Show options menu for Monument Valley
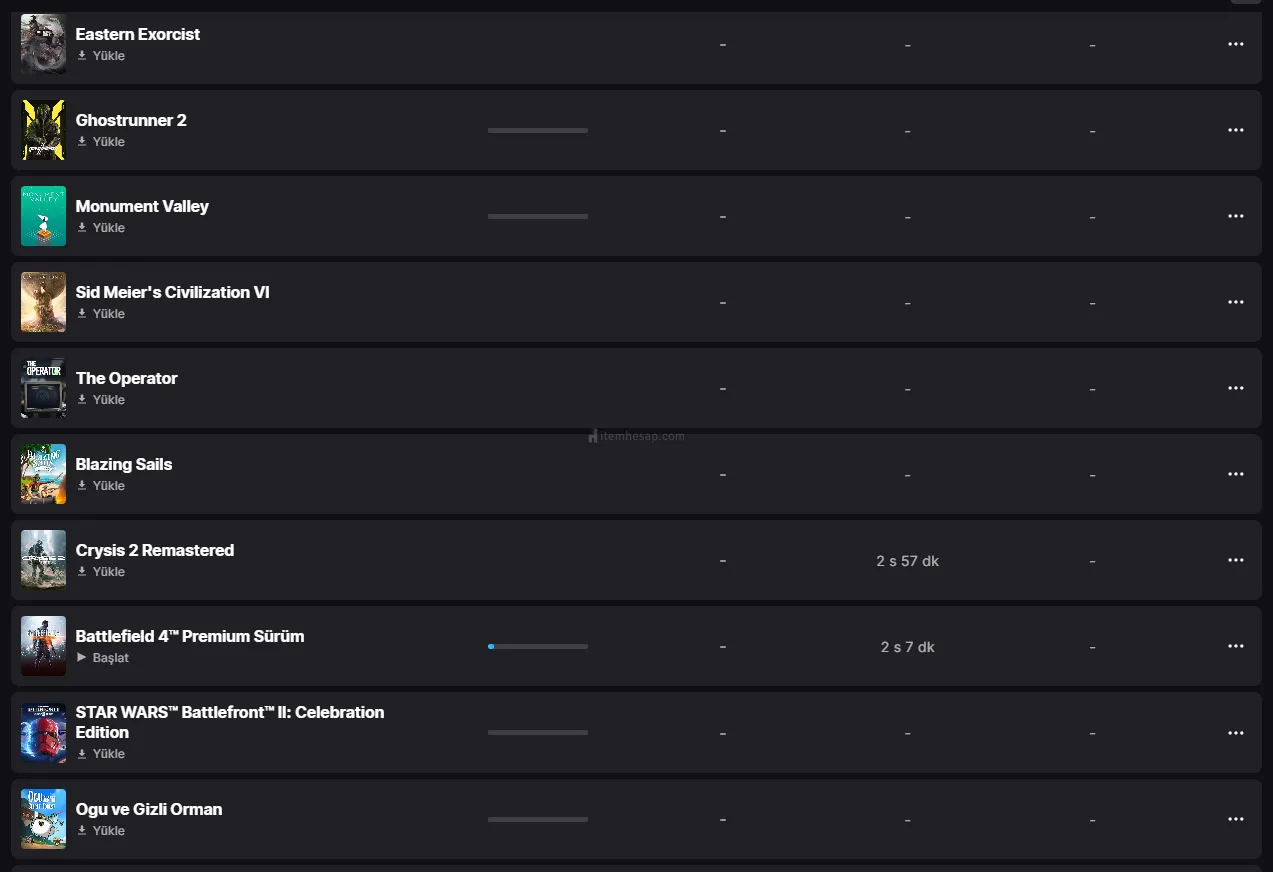 coord(1235,216)
